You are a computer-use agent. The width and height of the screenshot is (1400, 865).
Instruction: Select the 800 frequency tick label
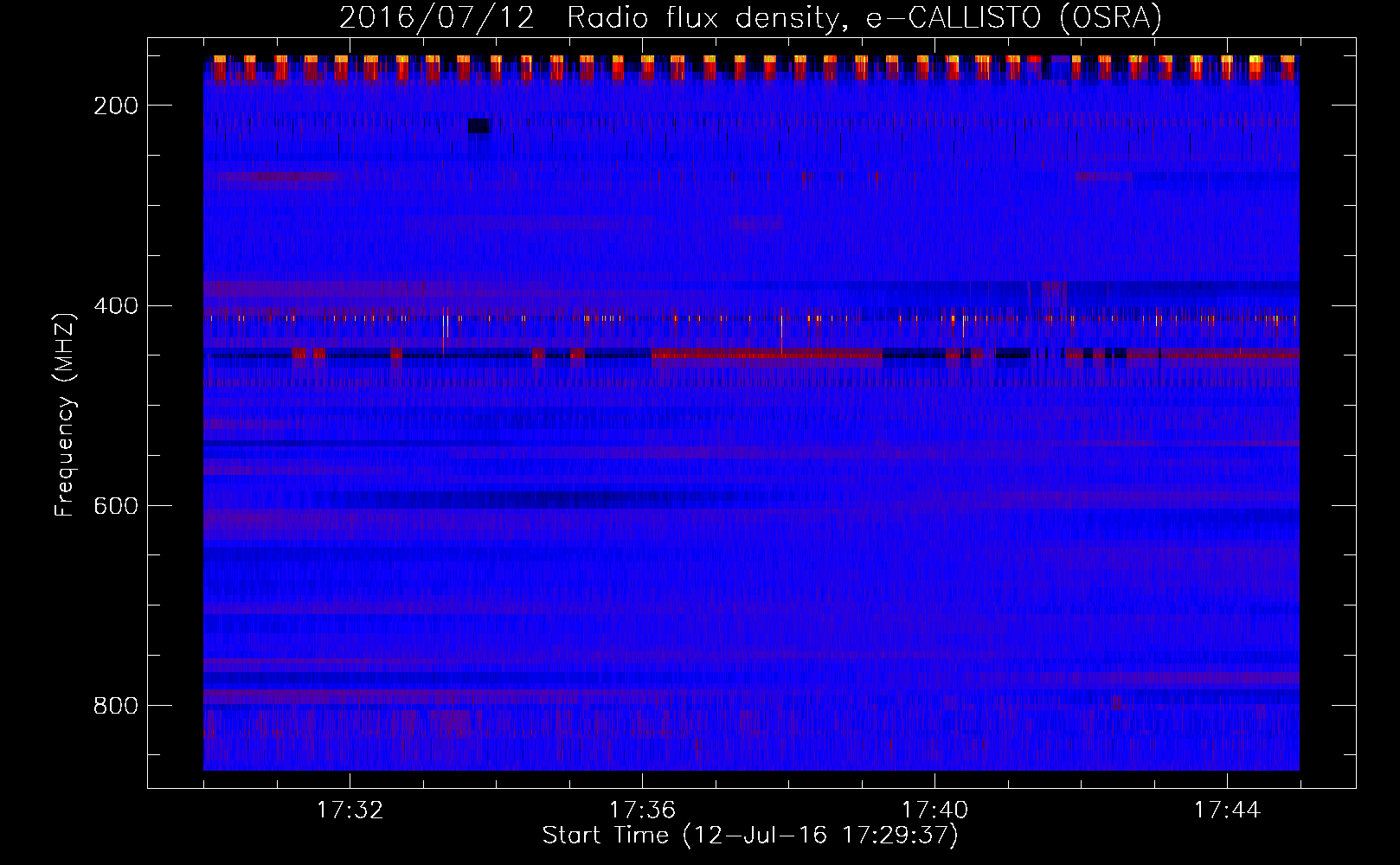tap(115, 706)
